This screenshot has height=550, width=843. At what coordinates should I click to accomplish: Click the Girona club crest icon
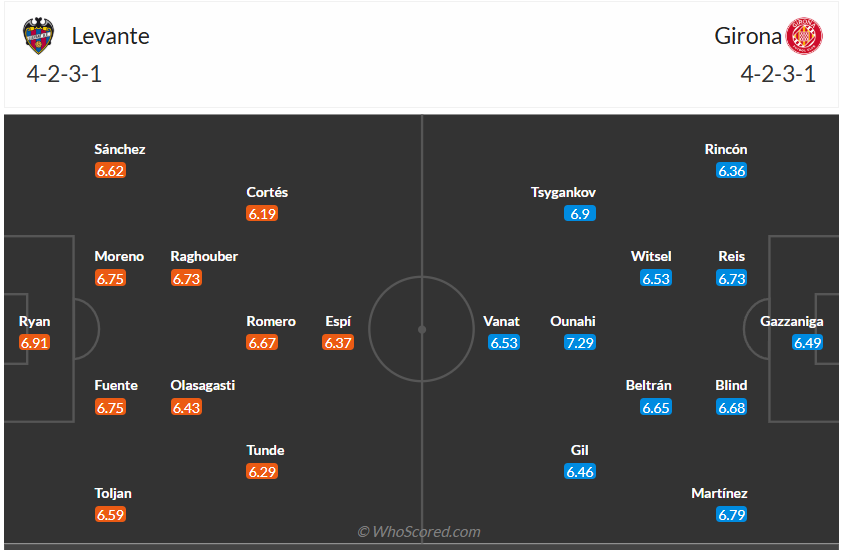point(803,36)
